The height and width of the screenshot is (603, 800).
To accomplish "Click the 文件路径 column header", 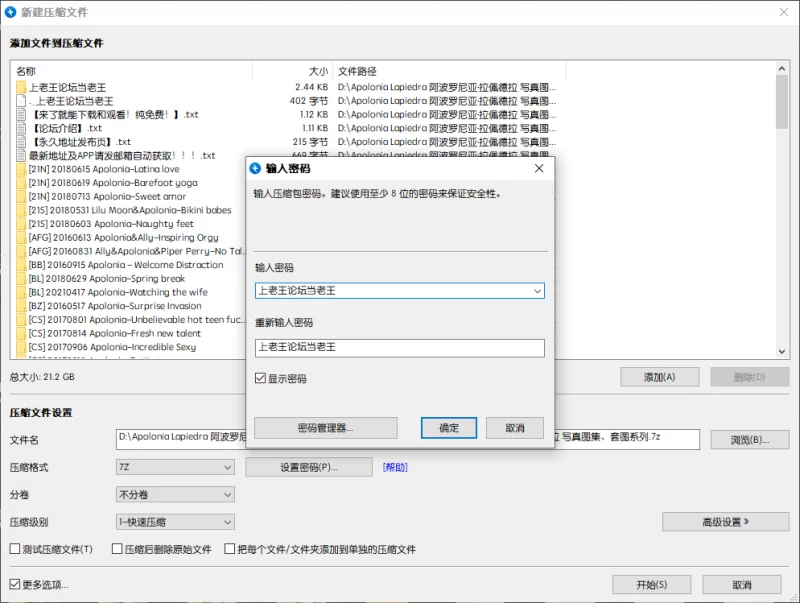I will (450, 71).
